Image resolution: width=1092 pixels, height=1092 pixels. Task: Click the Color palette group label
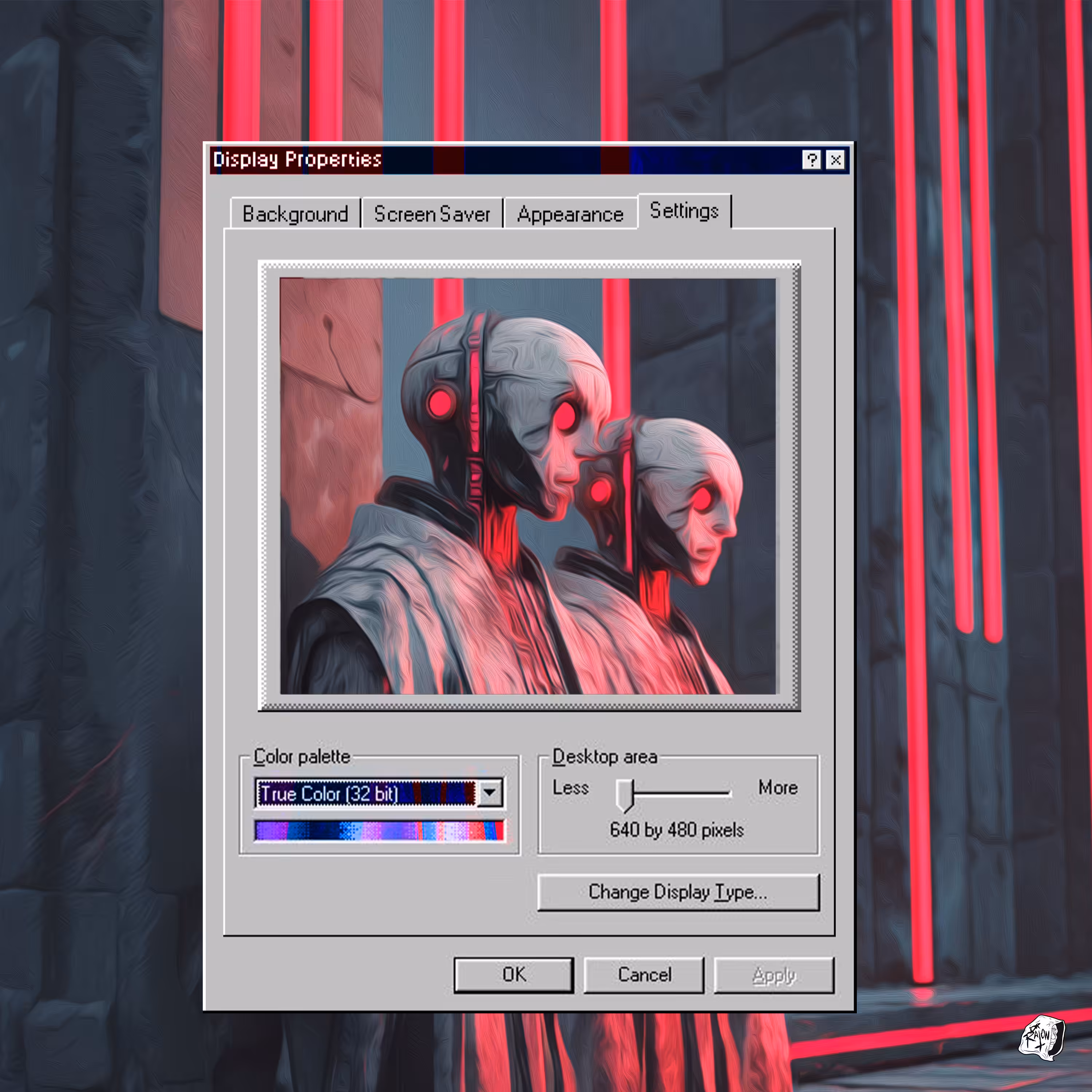pos(302,756)
